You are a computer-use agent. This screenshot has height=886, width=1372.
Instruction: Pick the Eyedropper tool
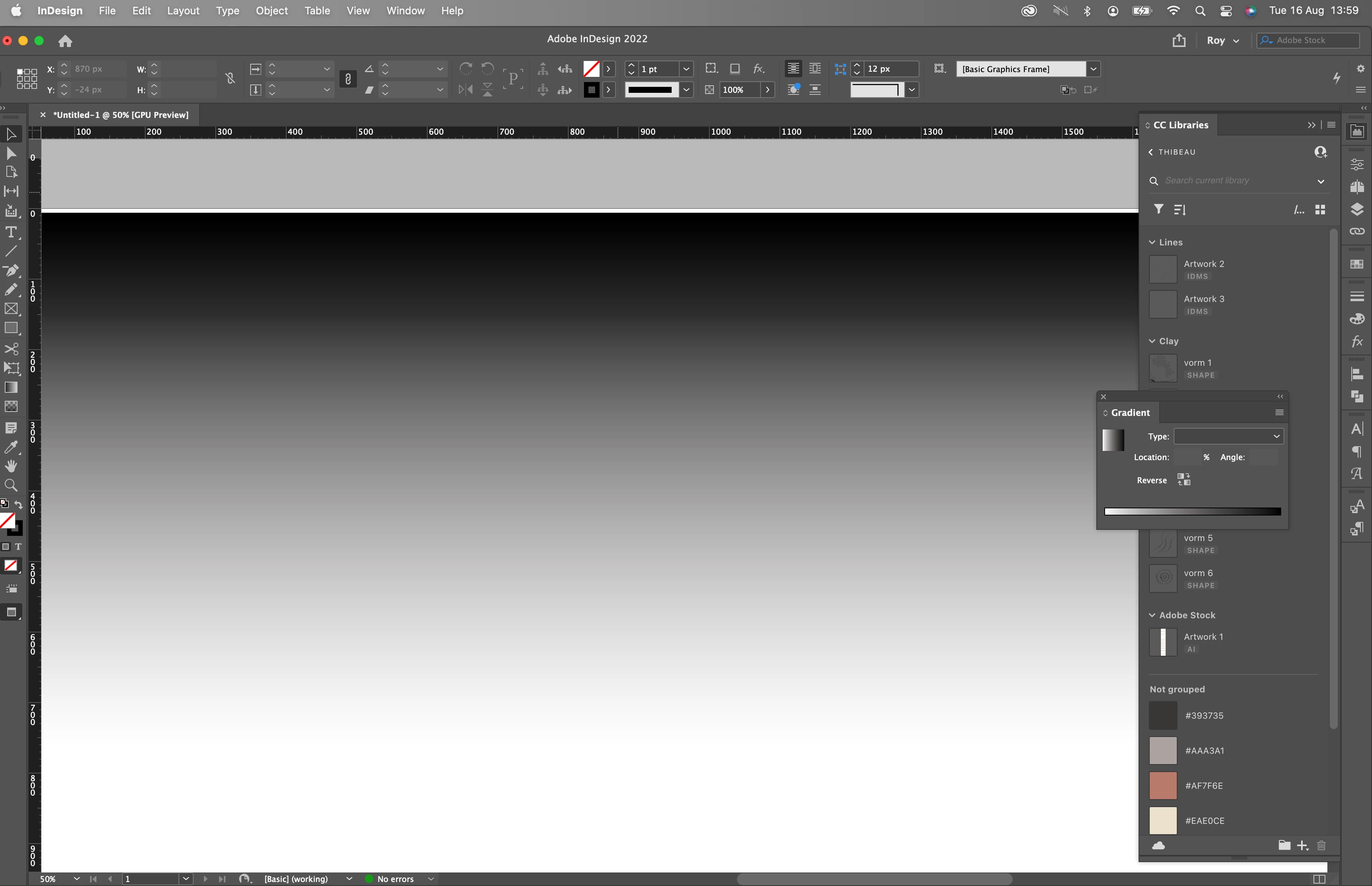tap(11, 447)
